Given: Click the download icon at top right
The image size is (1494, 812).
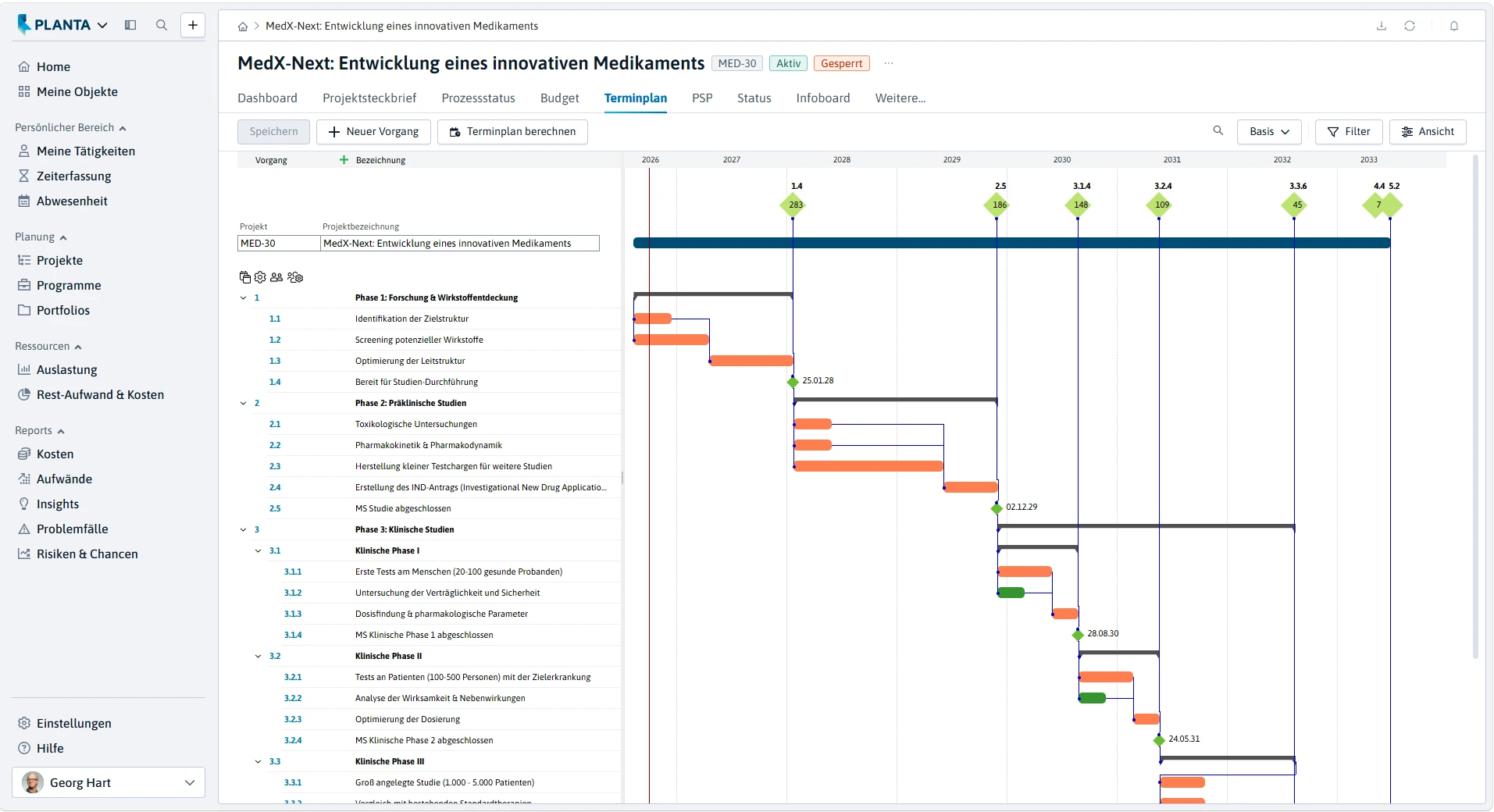Looking at the screenshot, I should [x=1382, y=26].
